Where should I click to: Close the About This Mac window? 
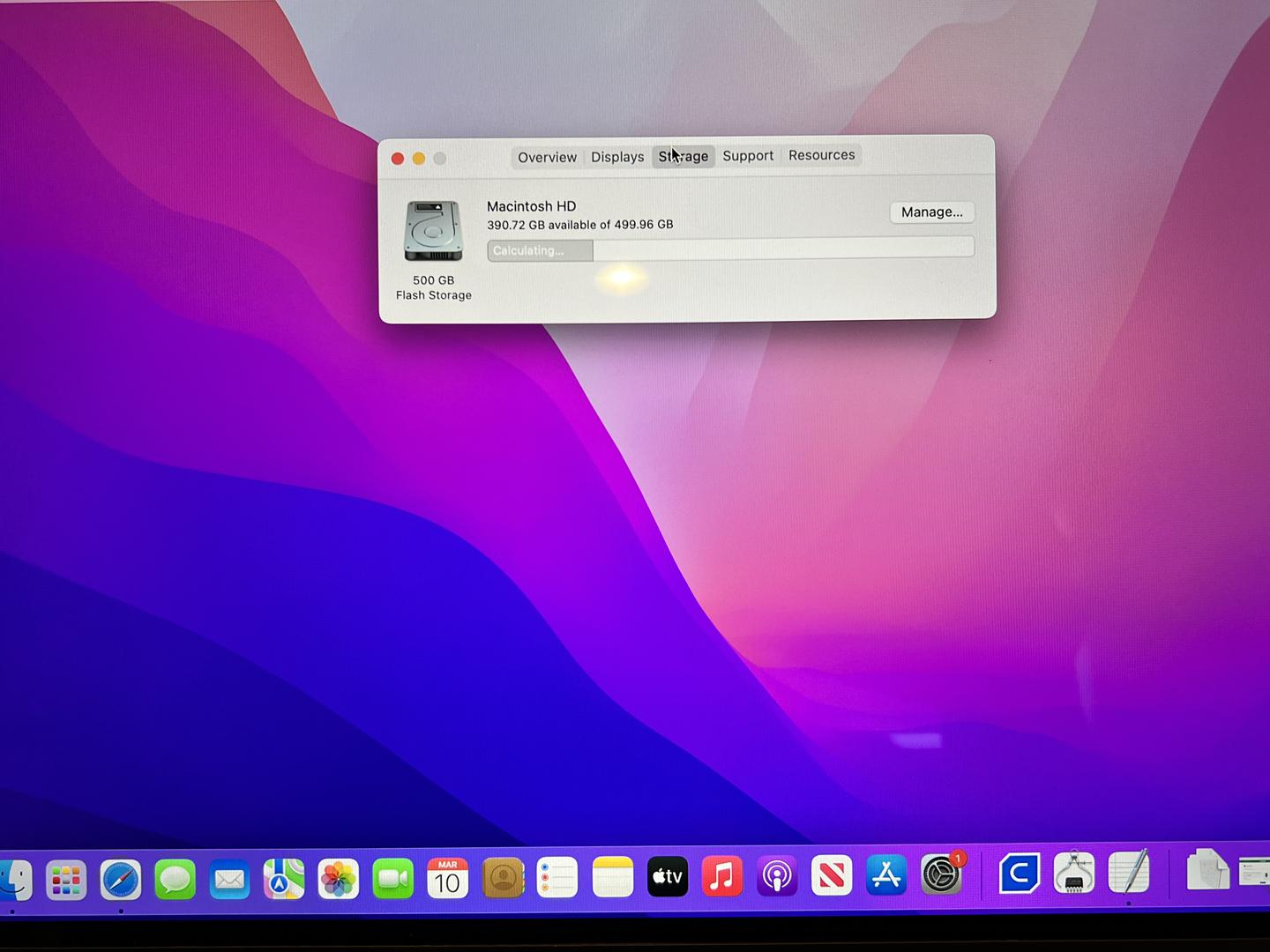(398, 159)
